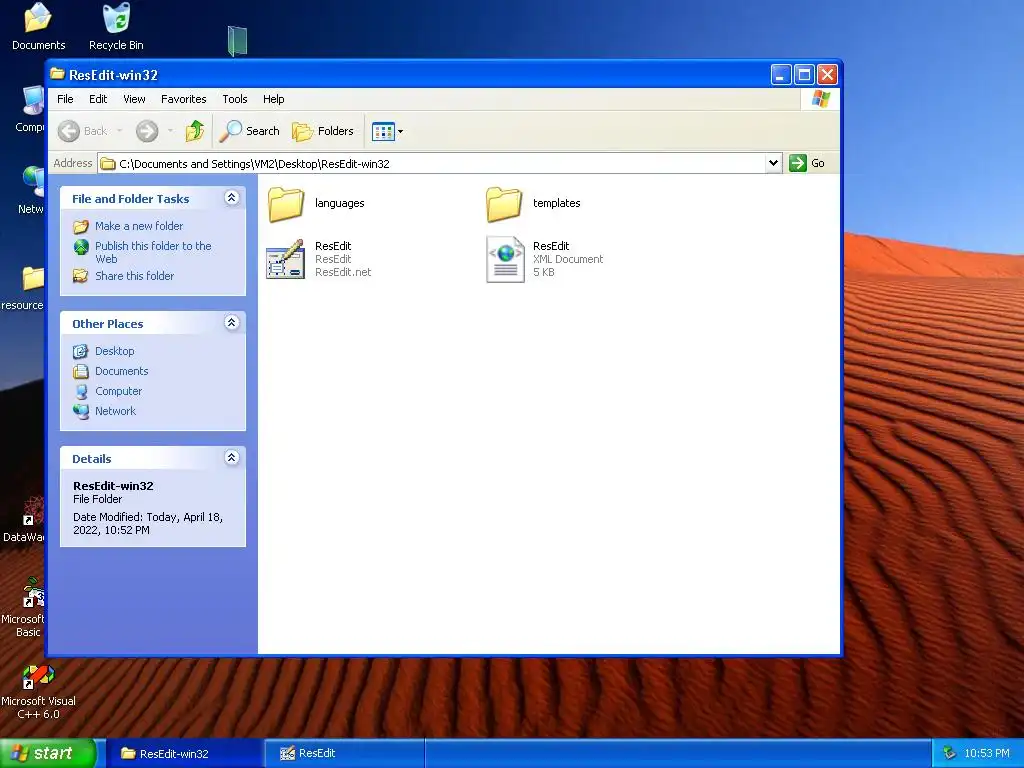This screenshot has width=1024, height=768.
Task: Toggle the Folders pane
Action: (323, 131)
